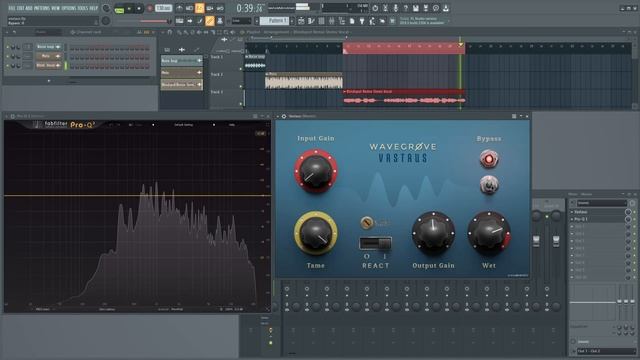This screenshot has width=640, height=360.
Task: Click the chat bubble icon in top toolbar
Action: tap(436, 8)
